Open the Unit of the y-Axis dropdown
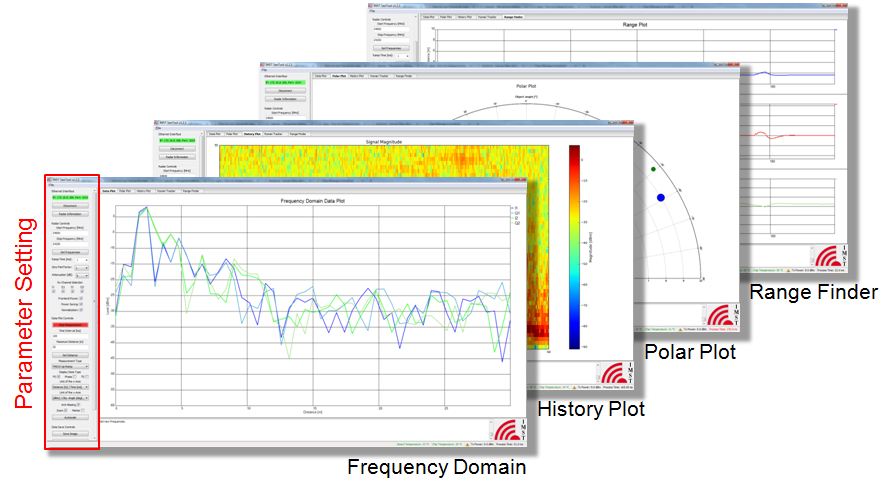This screenshot has width=884, height=484. (x=70, y=398)
